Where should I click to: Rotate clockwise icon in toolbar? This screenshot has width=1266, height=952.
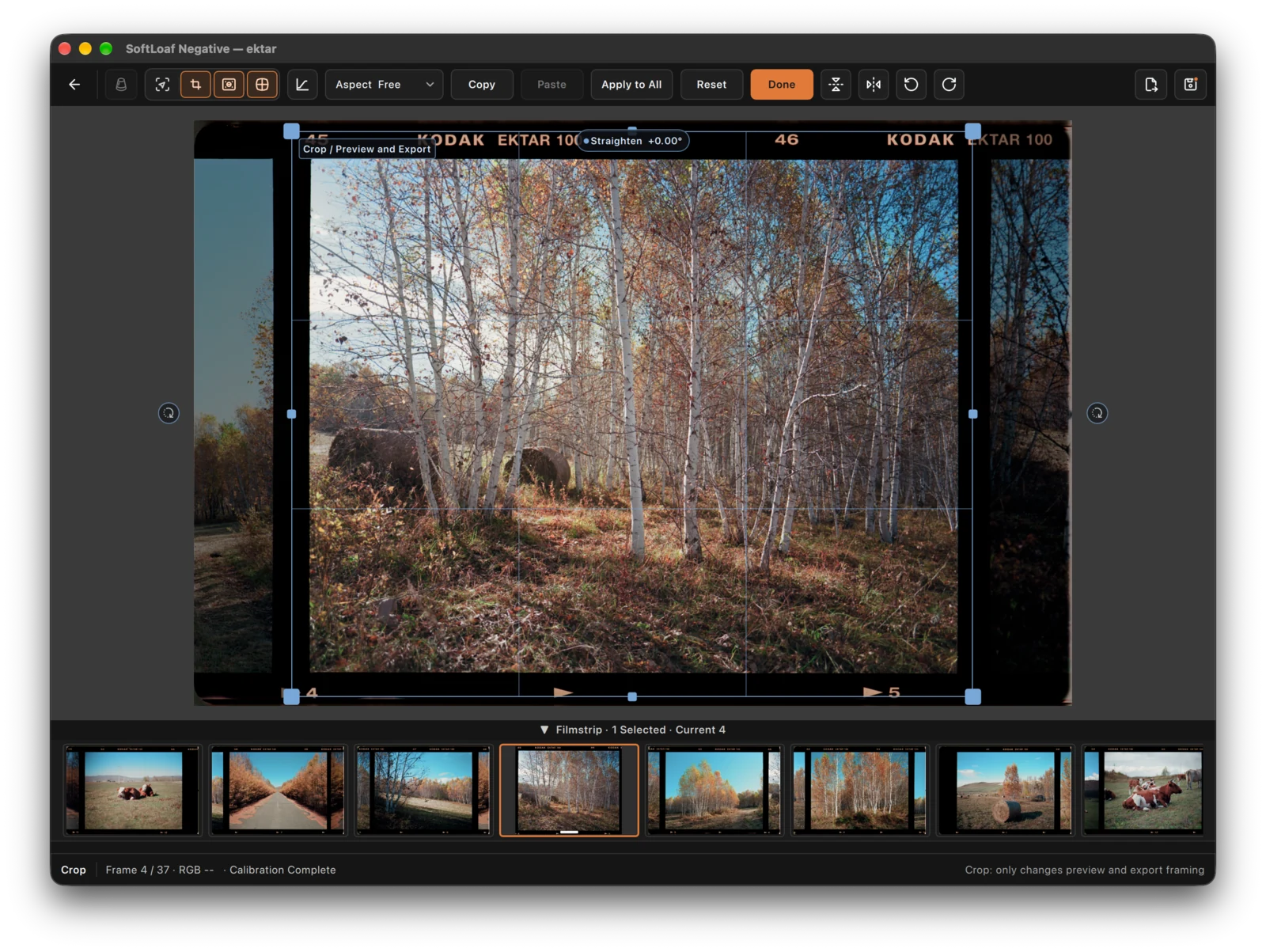tap(949, 85)
